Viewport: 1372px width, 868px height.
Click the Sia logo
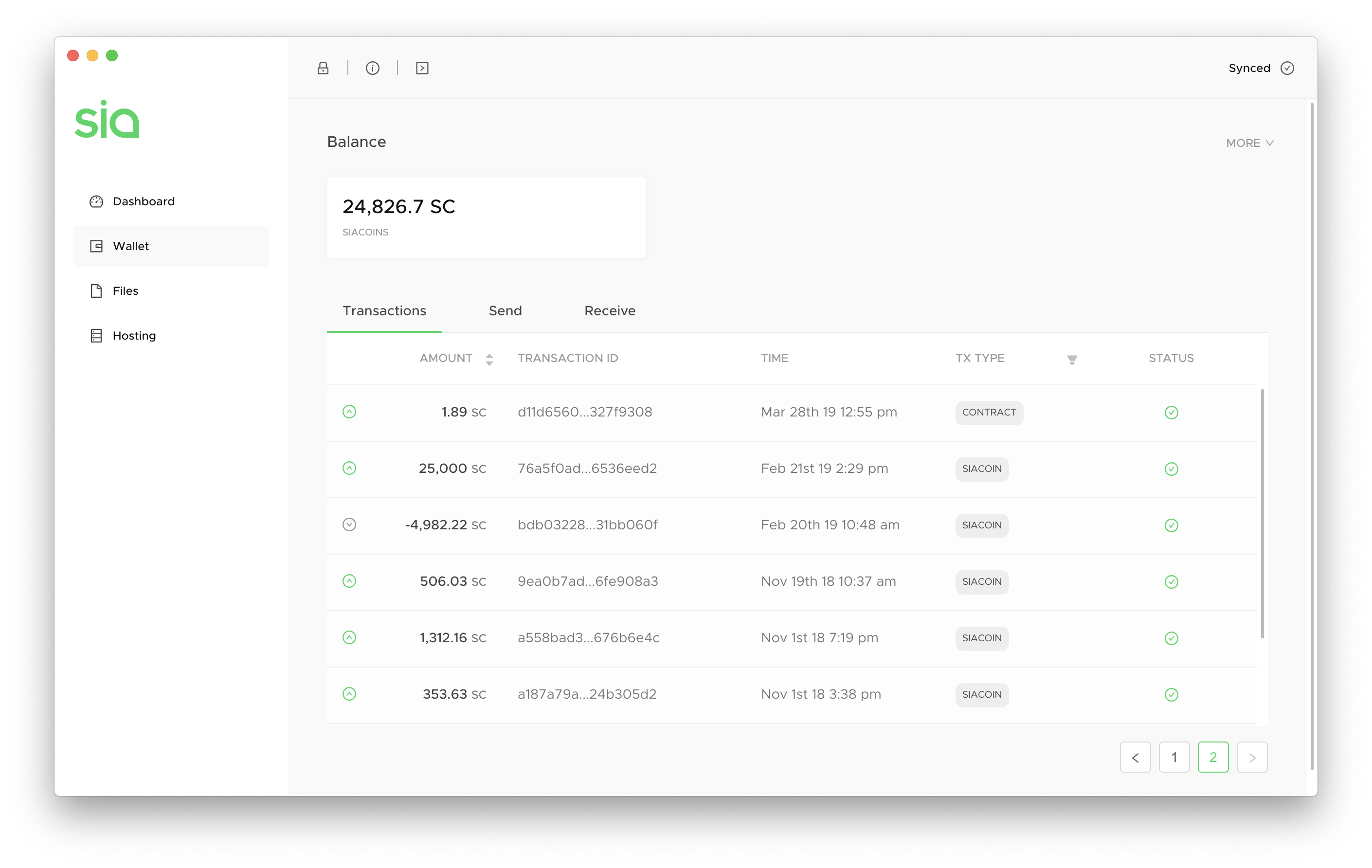107,119
